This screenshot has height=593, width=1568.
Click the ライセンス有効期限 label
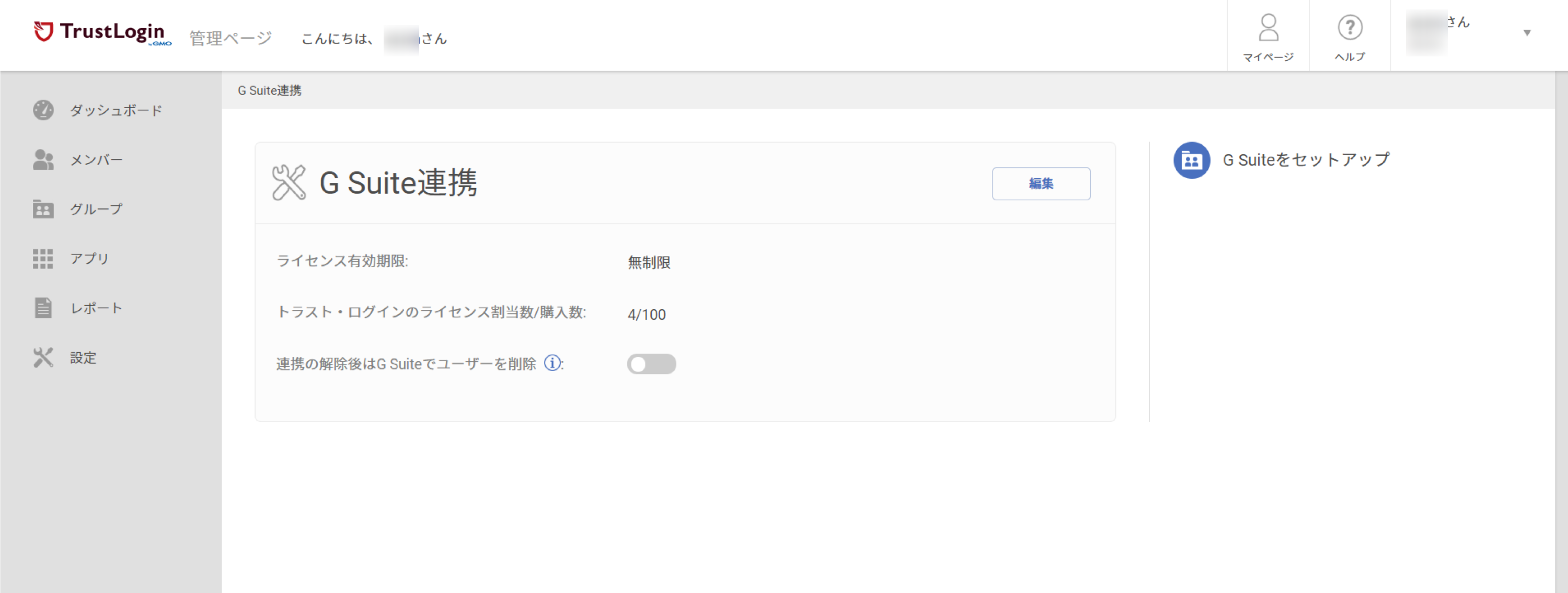click(343, 261)
